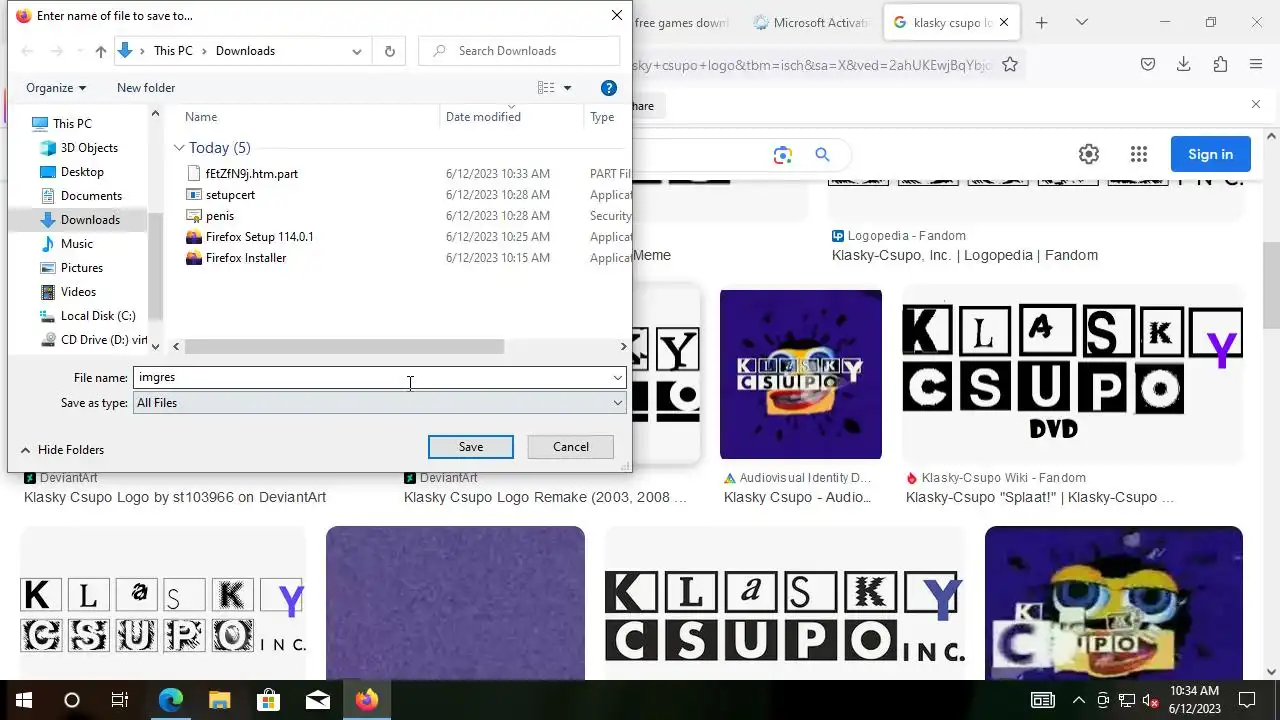Switch to the free games download tab
Viewport: 1280px width, 720px height.
[x=681, y=22]
